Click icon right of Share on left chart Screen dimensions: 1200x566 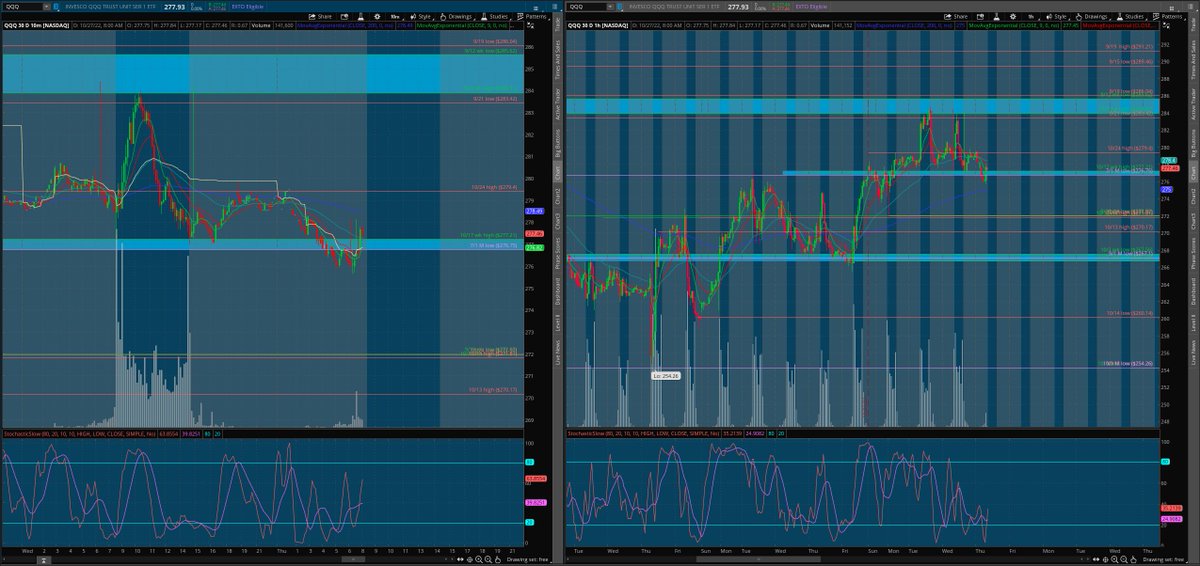(344, 16)
